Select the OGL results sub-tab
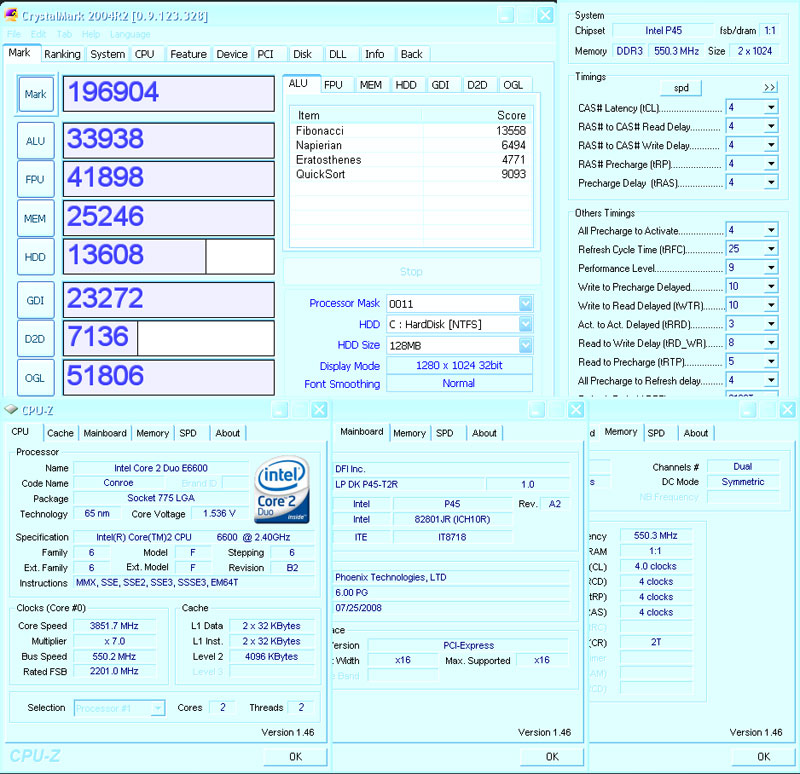This screenshot has width=800, height=774. point(513,85)
